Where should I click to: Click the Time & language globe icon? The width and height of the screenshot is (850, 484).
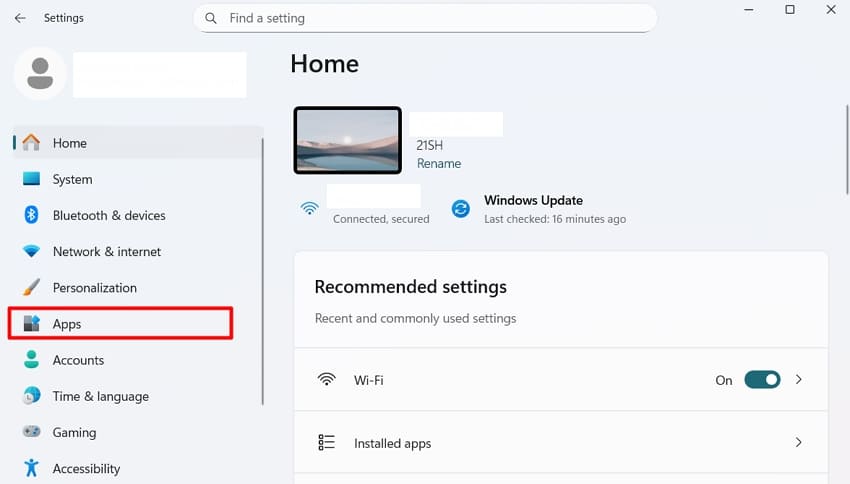click(x=31, y=396)
